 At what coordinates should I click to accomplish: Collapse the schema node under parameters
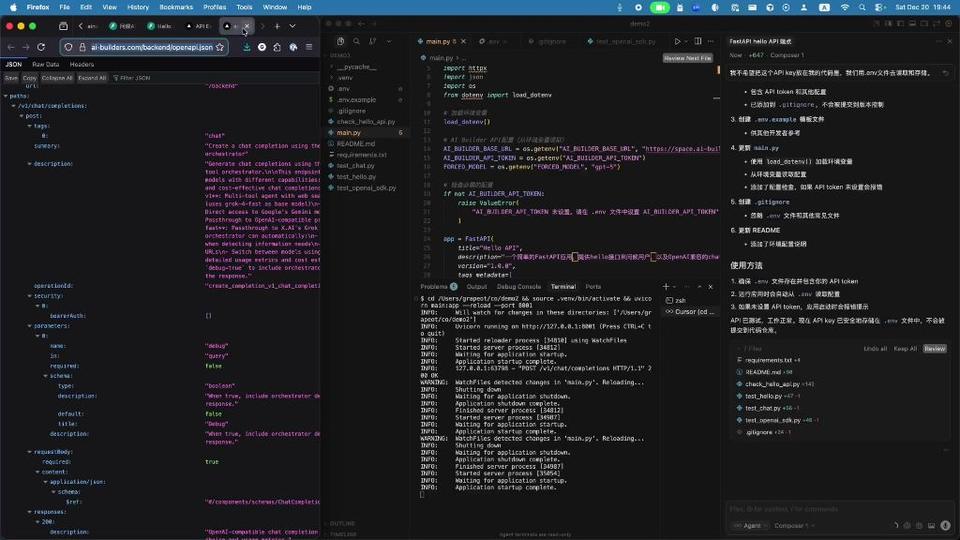point(45,376)
